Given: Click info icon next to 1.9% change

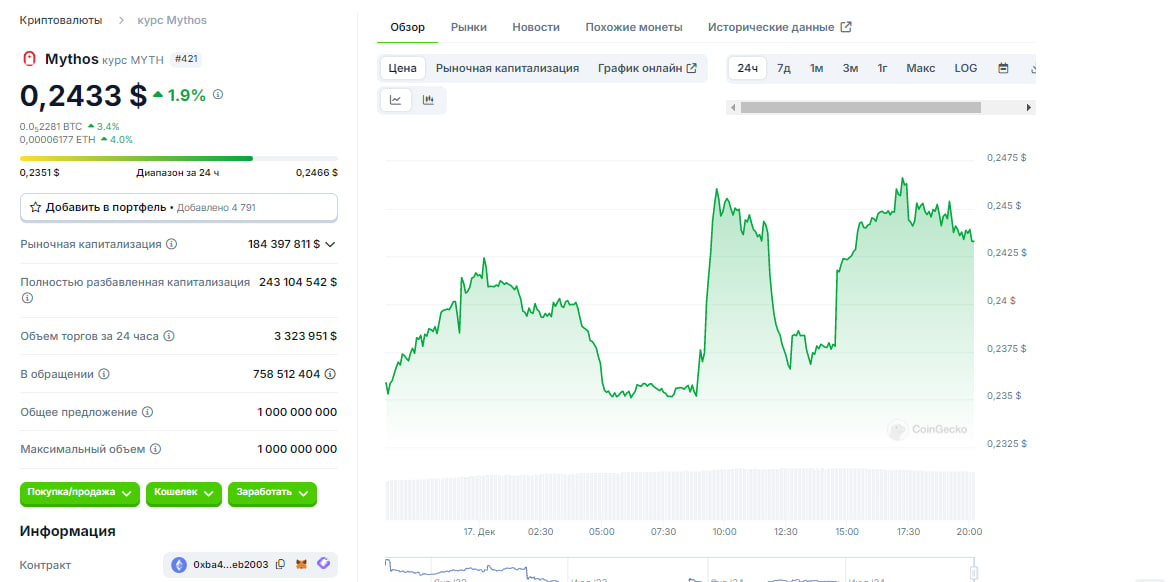Looking at the screenshot, I should [x=218, y=95].
